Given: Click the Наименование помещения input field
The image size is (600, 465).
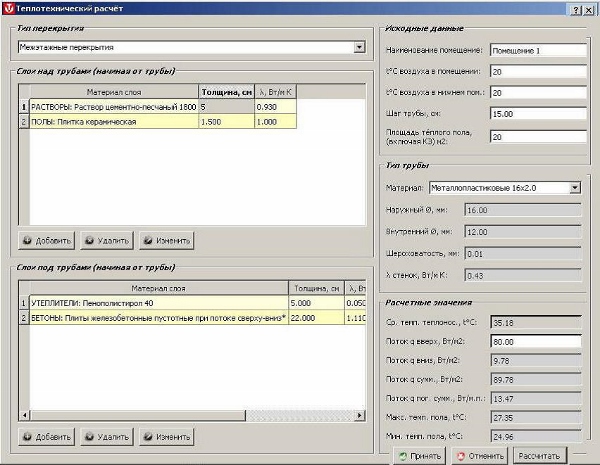Looking at the screenshot, I should [535, 50].
